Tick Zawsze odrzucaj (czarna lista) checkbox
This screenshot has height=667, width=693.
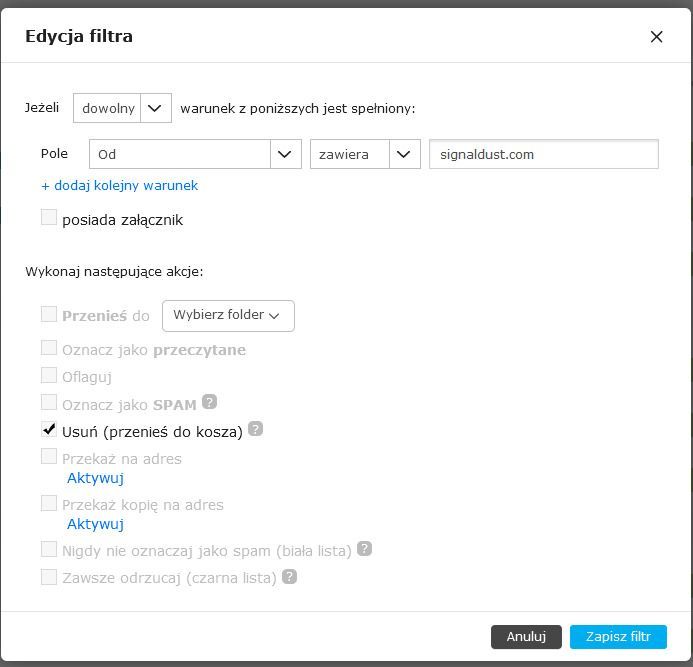(49, 576)
